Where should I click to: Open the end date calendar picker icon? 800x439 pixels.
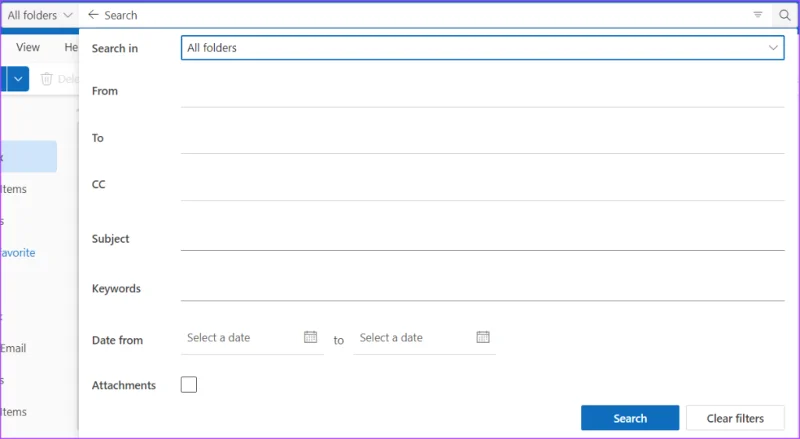483,337
